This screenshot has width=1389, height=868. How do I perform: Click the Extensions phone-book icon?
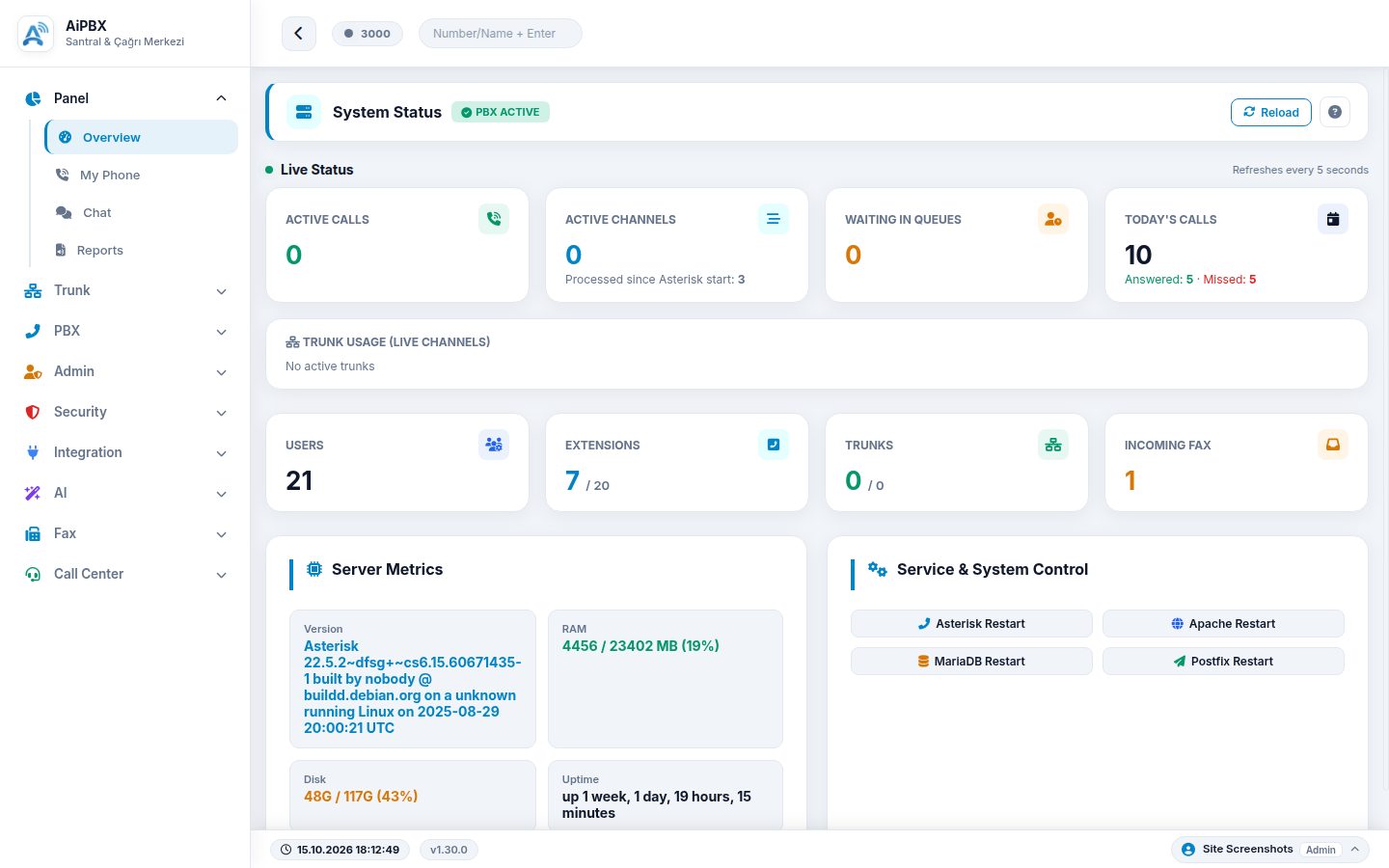click(x=774, y=445)
